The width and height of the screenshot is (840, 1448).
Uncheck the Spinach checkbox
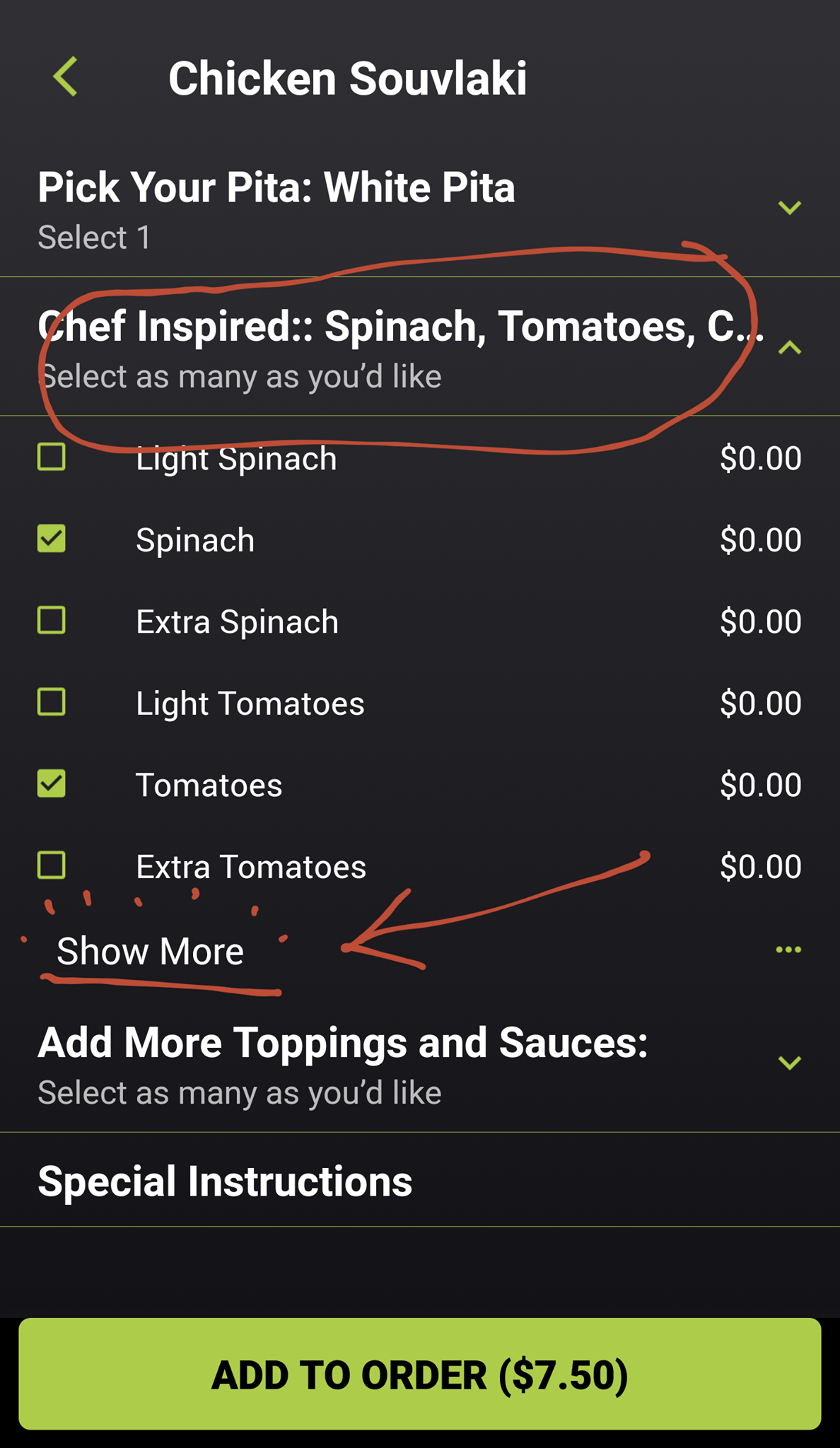52,539
